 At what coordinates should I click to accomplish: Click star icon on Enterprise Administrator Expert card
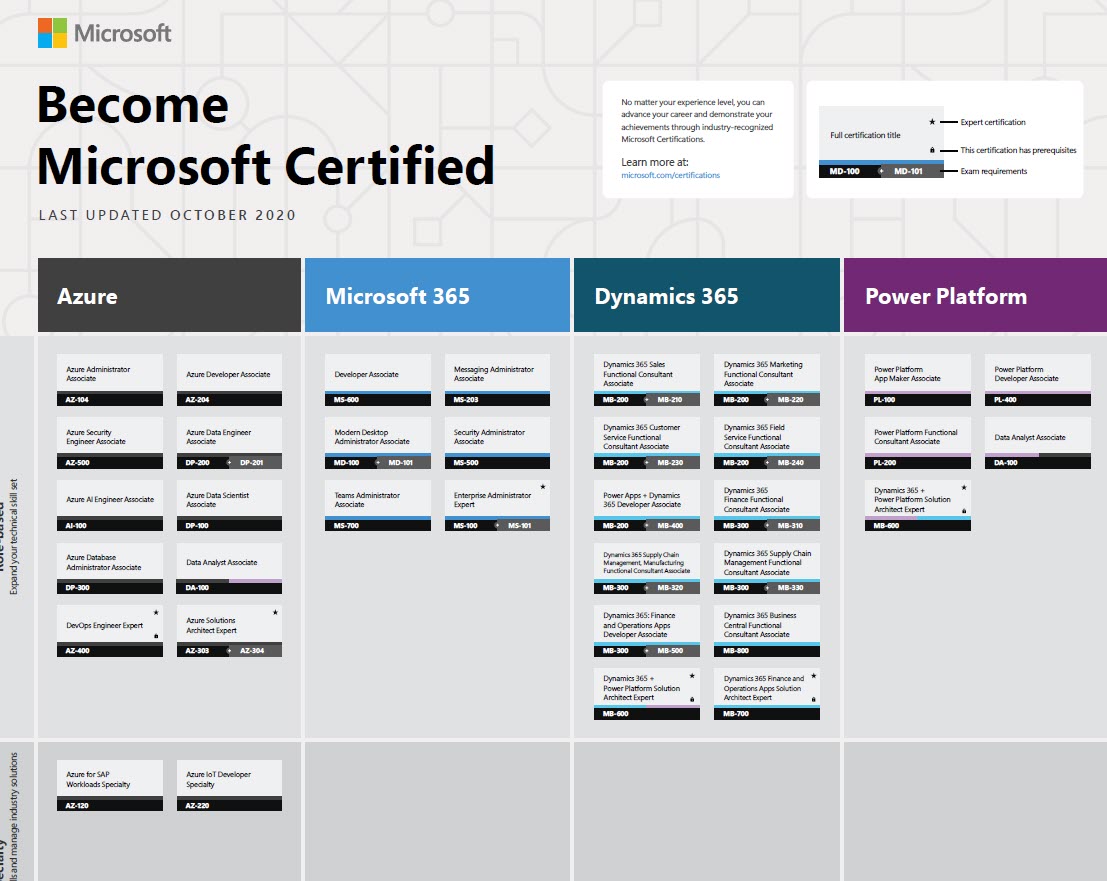coord(543,487)
